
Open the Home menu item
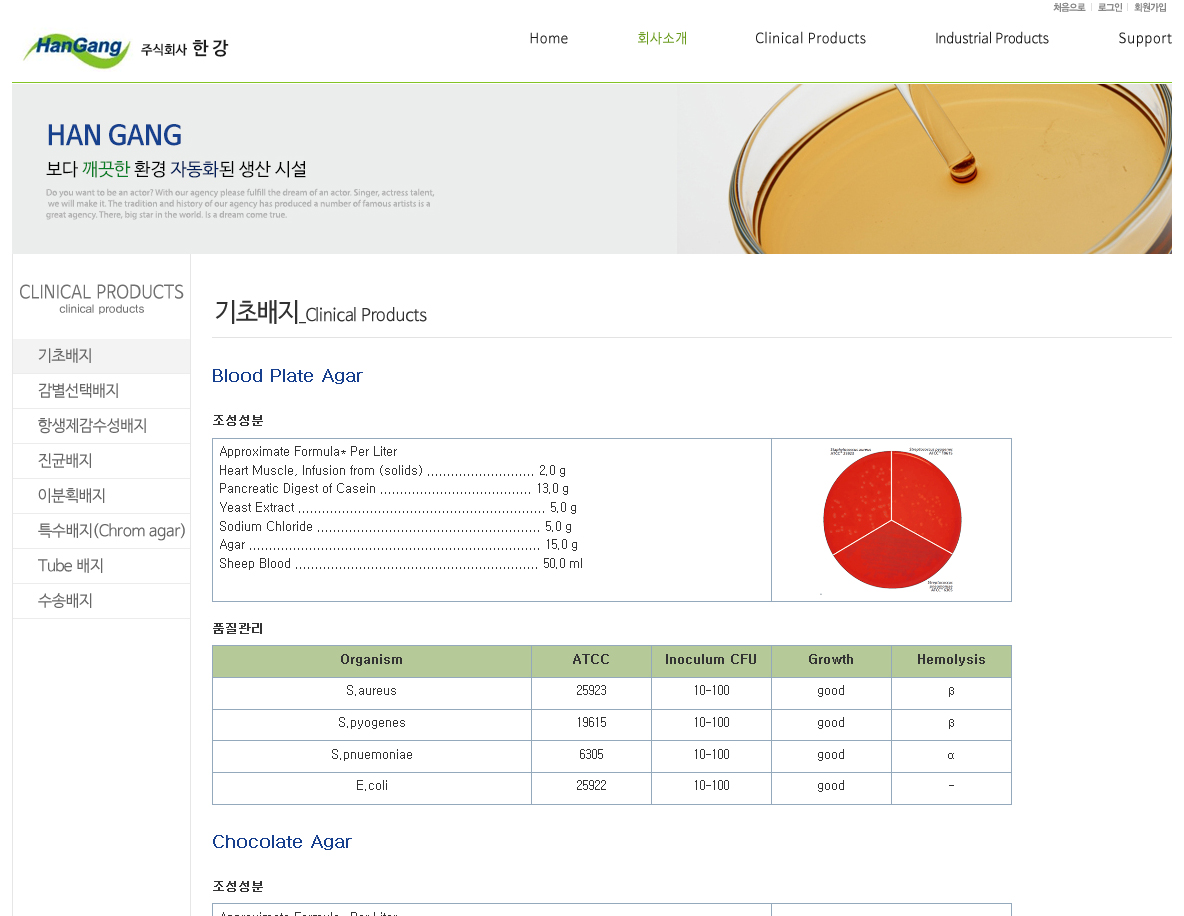point(548,39)
